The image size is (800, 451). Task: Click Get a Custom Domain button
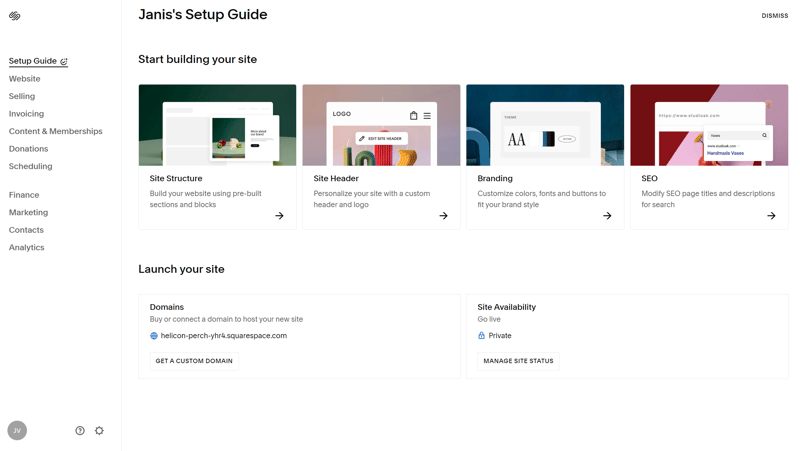point(194,361)
